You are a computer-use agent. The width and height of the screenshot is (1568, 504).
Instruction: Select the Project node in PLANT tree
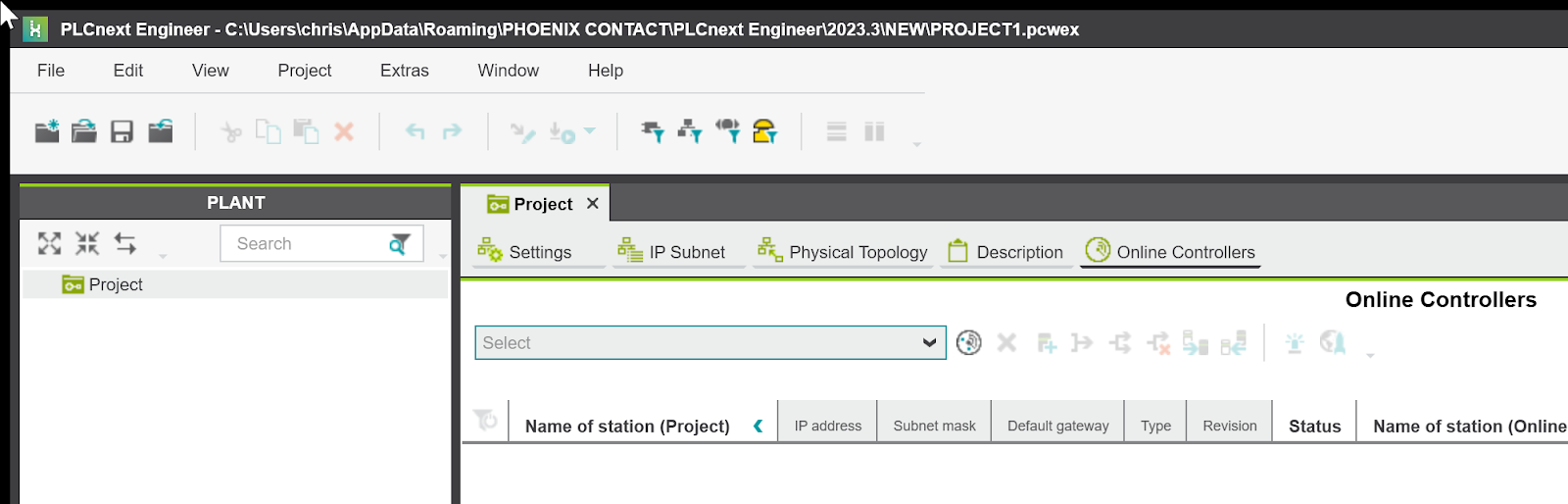point(235,284)
